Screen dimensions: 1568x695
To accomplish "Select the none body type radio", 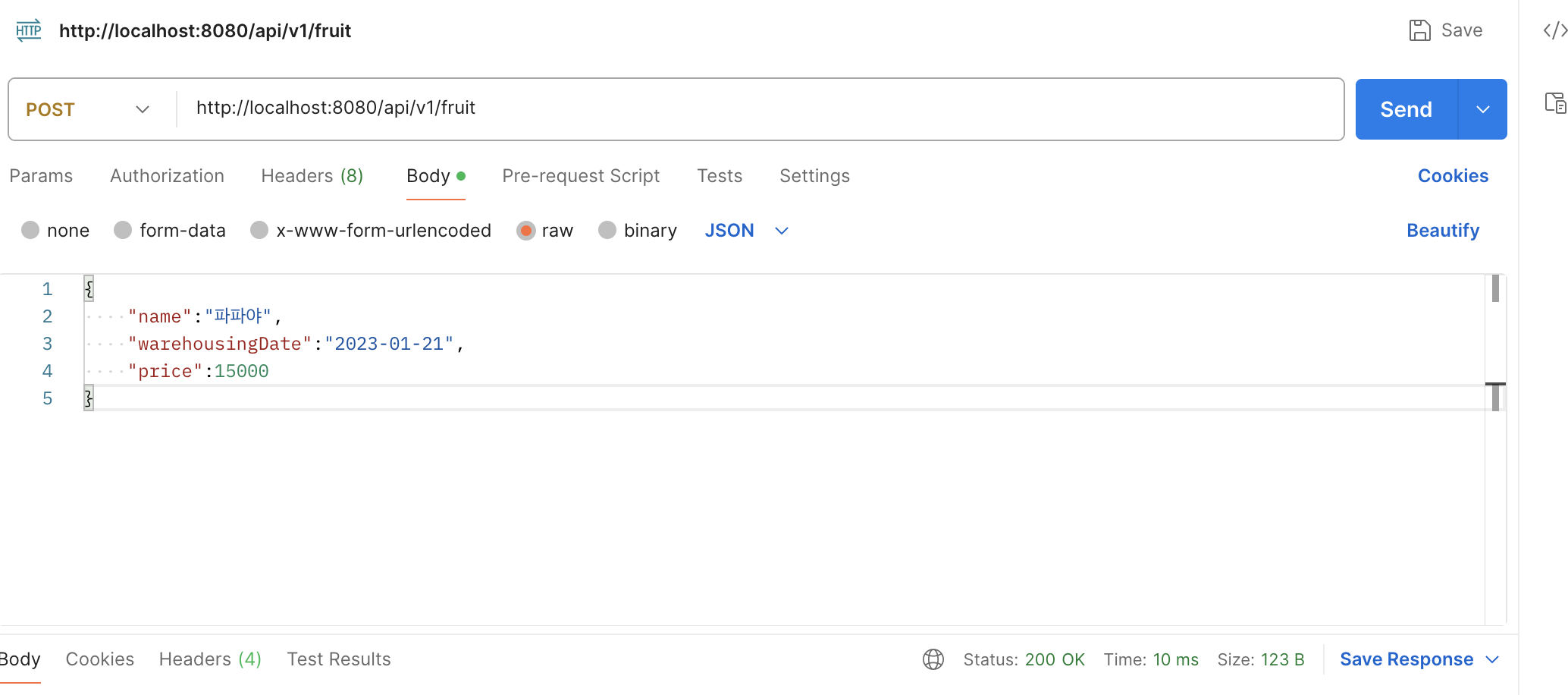I will point(30,230).
